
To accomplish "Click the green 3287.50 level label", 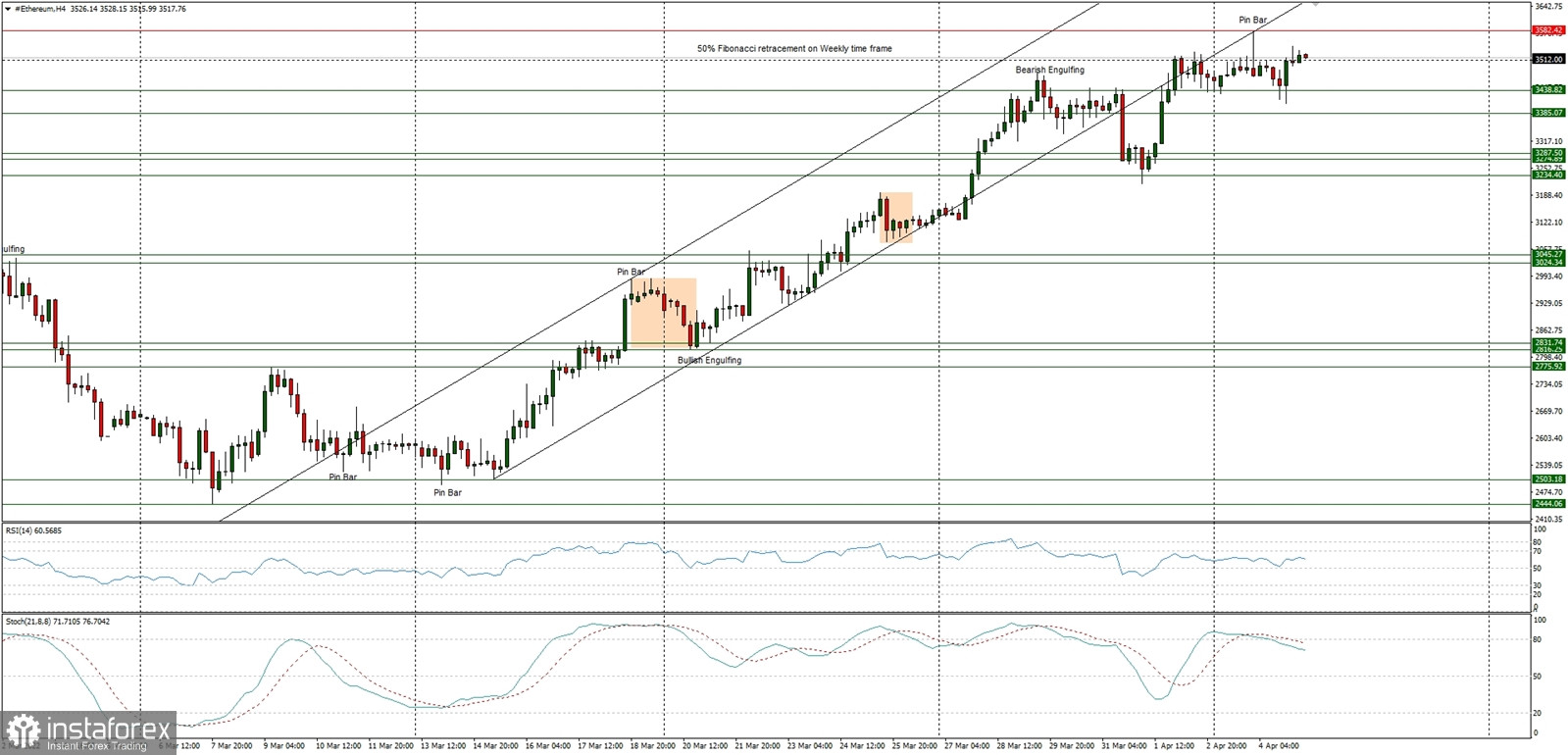I will pos(1548,153).
